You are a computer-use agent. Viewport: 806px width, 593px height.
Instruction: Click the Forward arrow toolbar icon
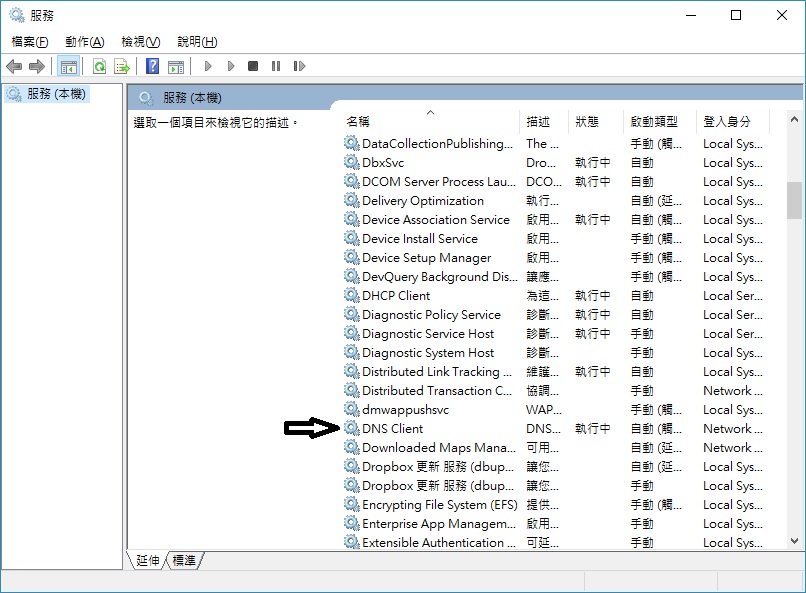tap(37, 66)
